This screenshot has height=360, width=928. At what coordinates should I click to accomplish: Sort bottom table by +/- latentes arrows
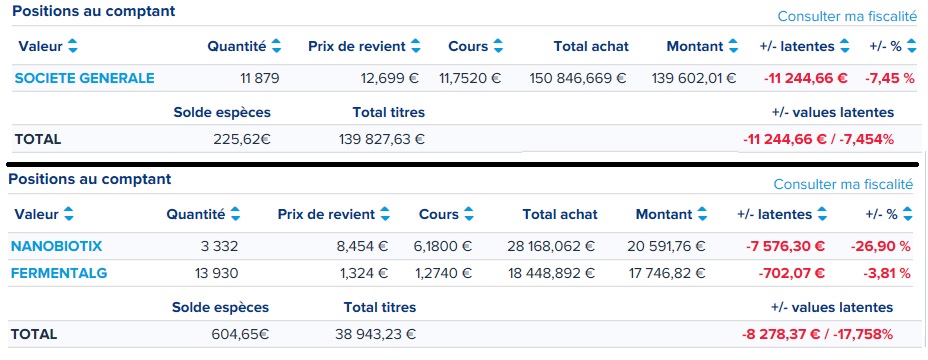tap(822, 214)
